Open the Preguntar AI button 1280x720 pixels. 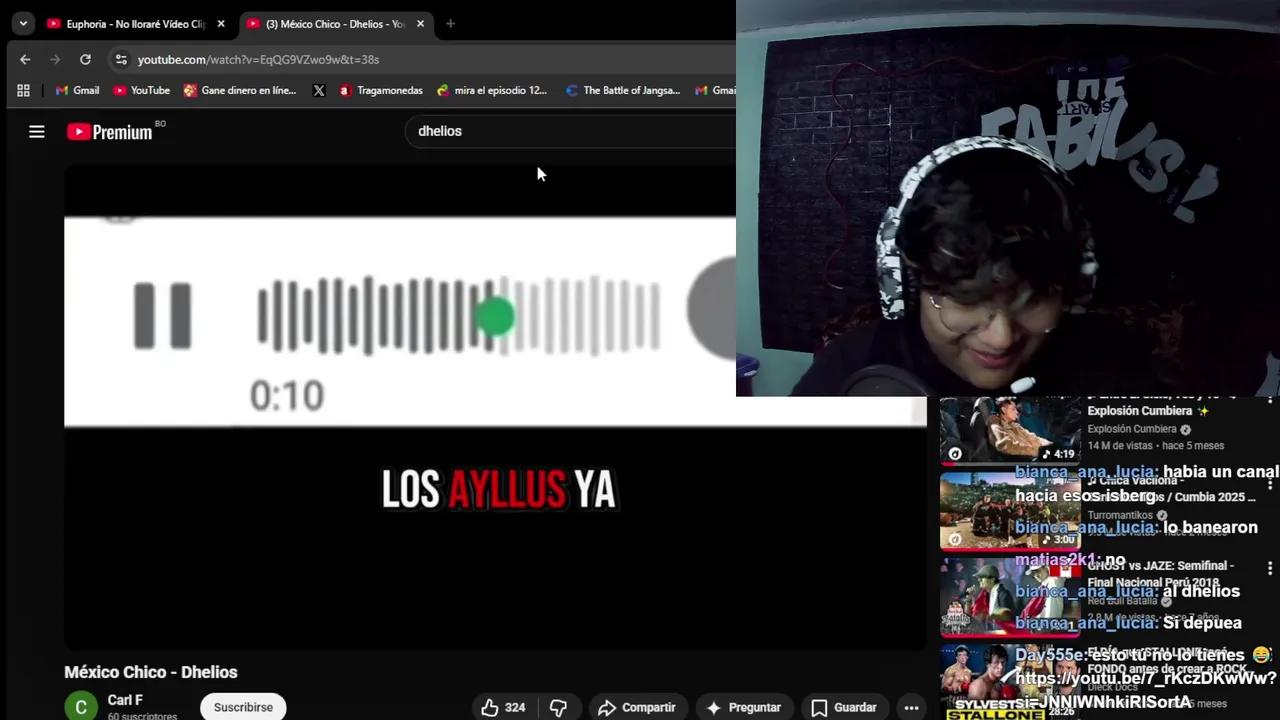pyautogui.click(x=743, y=707)
